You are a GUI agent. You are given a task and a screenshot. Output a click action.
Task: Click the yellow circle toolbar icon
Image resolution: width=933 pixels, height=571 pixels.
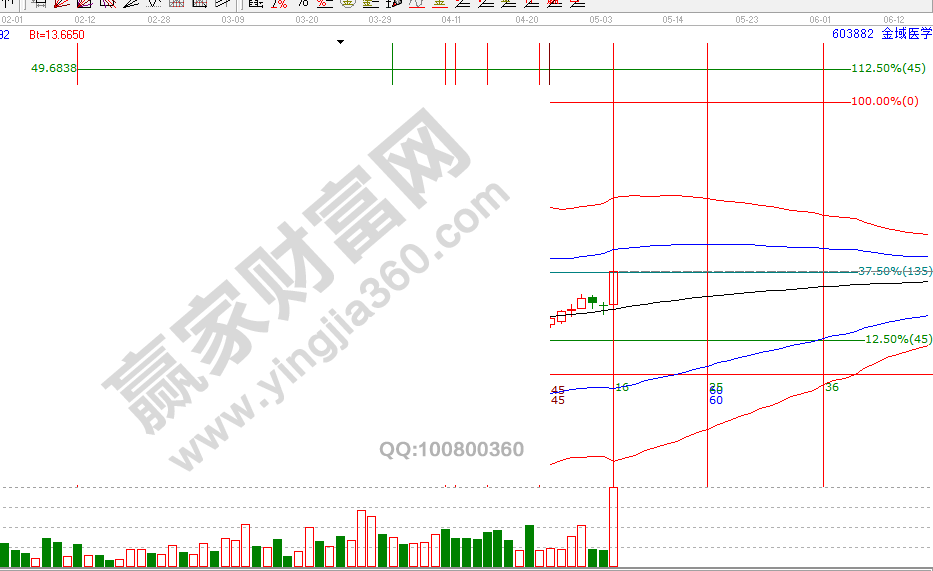click(x=347, y=3)
